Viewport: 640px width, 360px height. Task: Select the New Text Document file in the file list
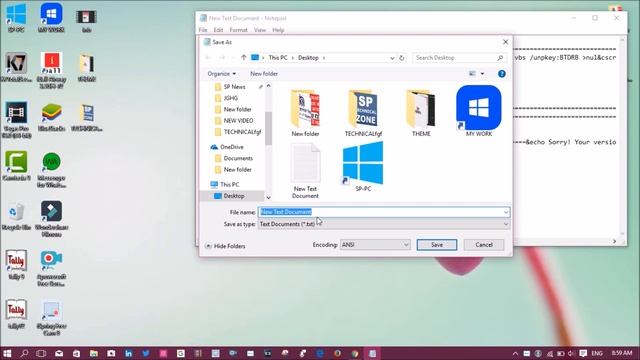pos(305,171)
